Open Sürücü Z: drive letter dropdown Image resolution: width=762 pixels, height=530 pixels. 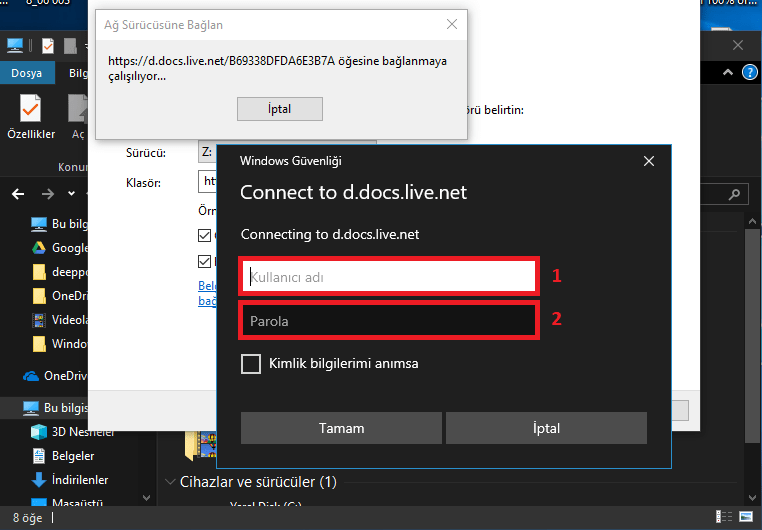pos(207,152)
